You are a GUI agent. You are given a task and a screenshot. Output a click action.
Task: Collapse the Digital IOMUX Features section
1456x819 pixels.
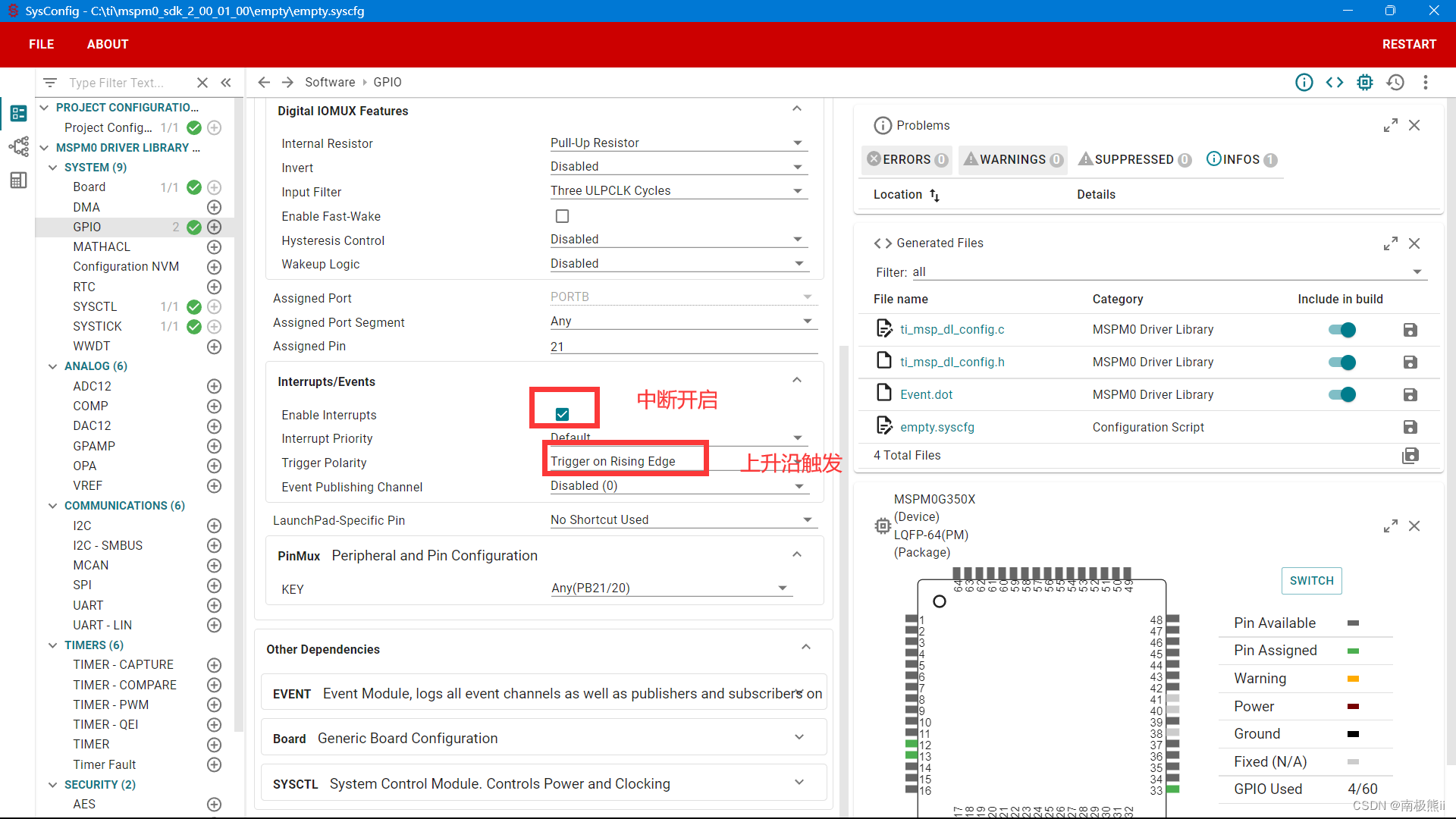(x=797, y=110)
